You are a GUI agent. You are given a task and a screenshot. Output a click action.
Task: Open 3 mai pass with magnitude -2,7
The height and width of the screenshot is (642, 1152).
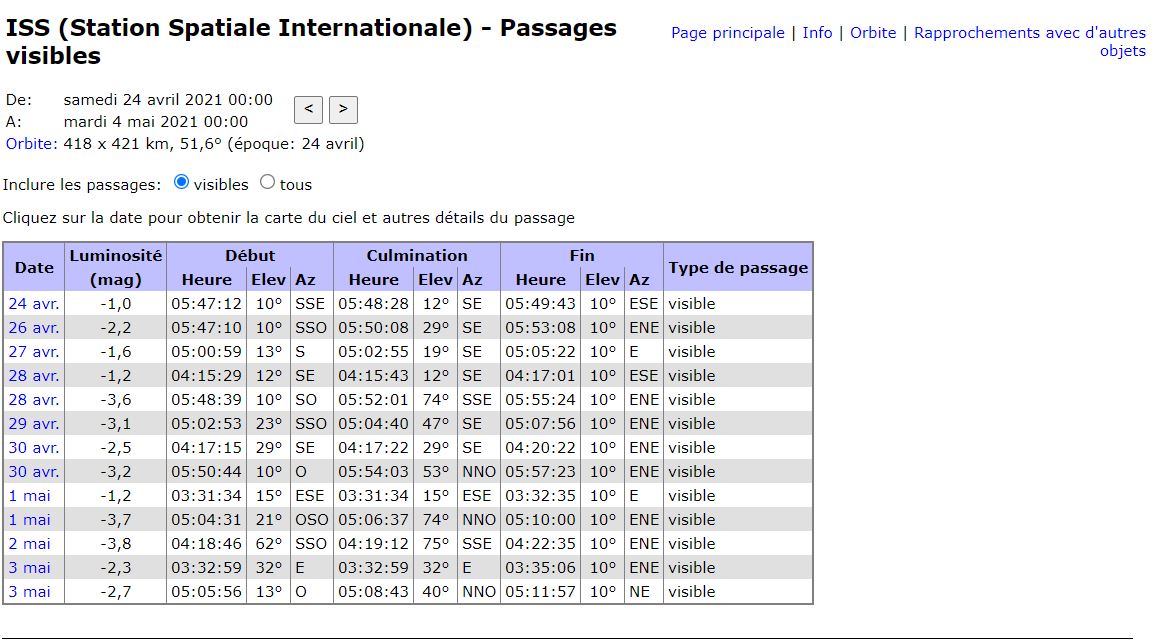point(28,592)
